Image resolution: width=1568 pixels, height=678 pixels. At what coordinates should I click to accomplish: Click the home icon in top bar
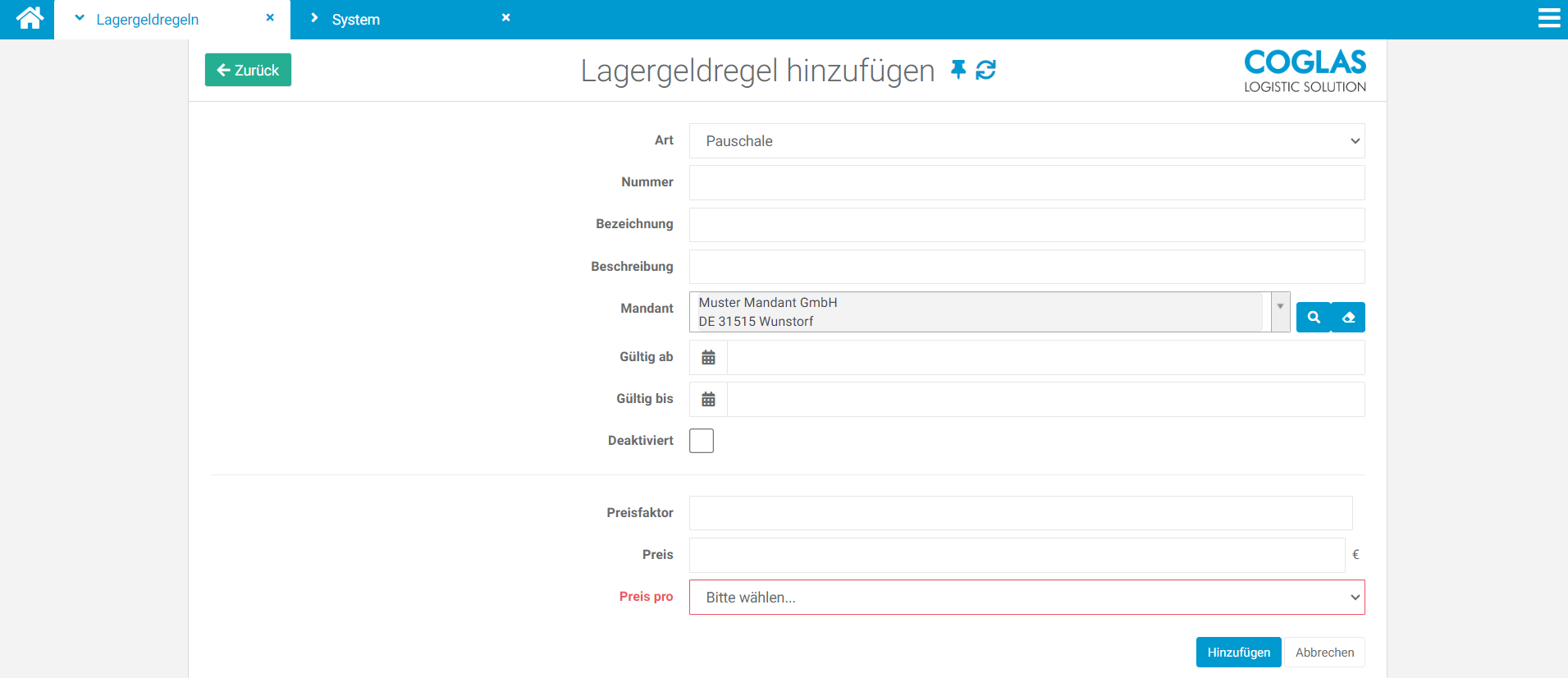click(30, 18)
